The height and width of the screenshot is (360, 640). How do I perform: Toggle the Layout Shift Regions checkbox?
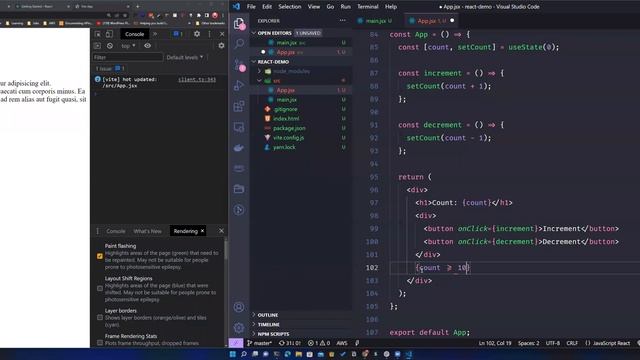pos(100,288)
